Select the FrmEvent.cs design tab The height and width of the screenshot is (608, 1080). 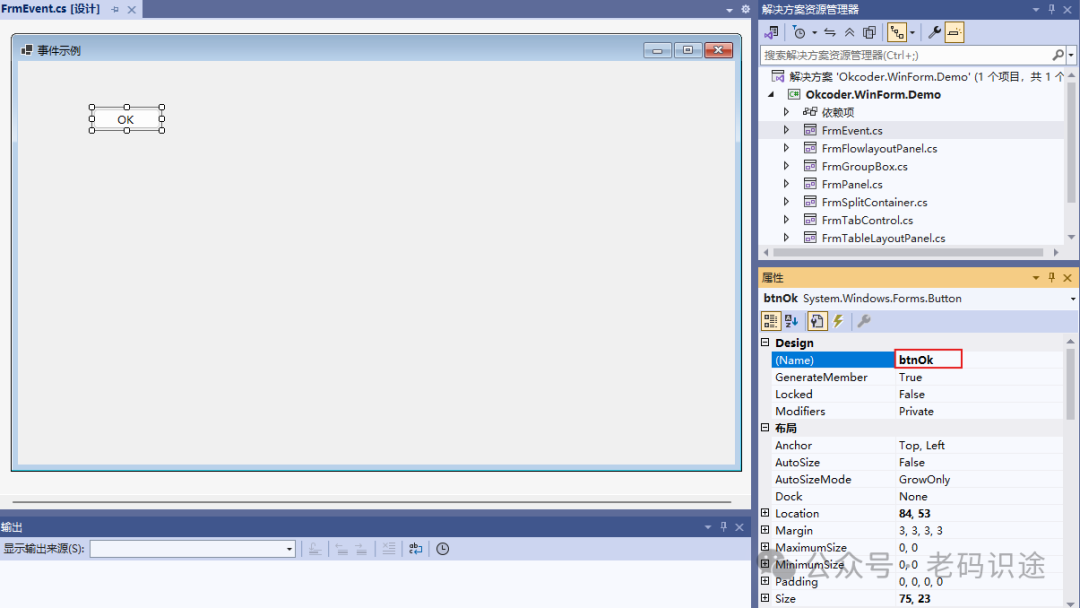point(50,9)
